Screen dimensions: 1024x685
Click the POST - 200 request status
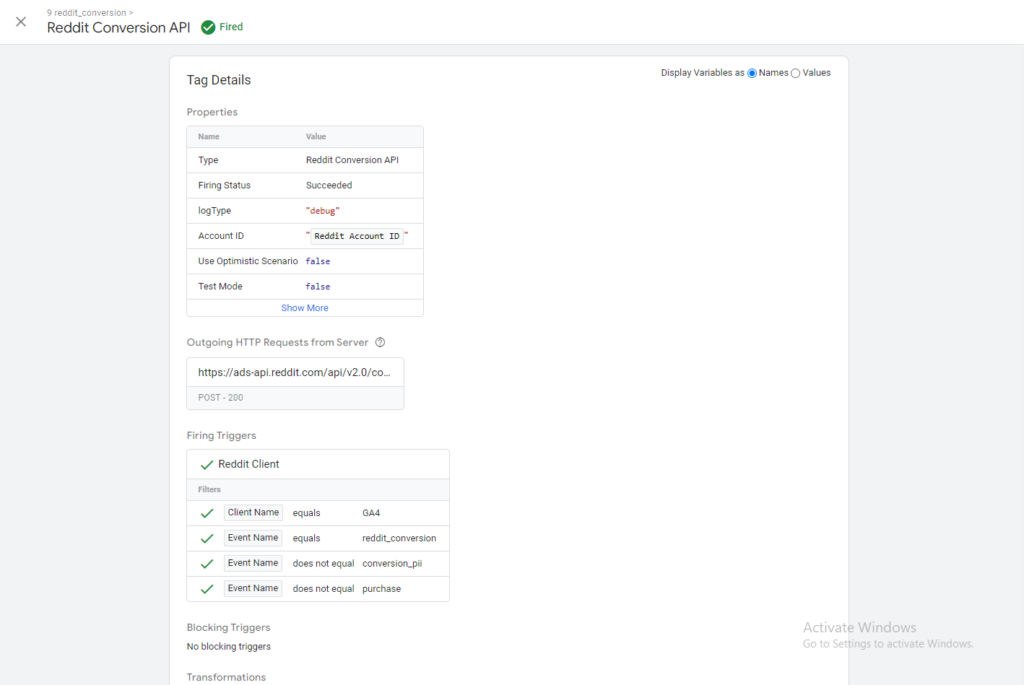(x=221, y=398)
